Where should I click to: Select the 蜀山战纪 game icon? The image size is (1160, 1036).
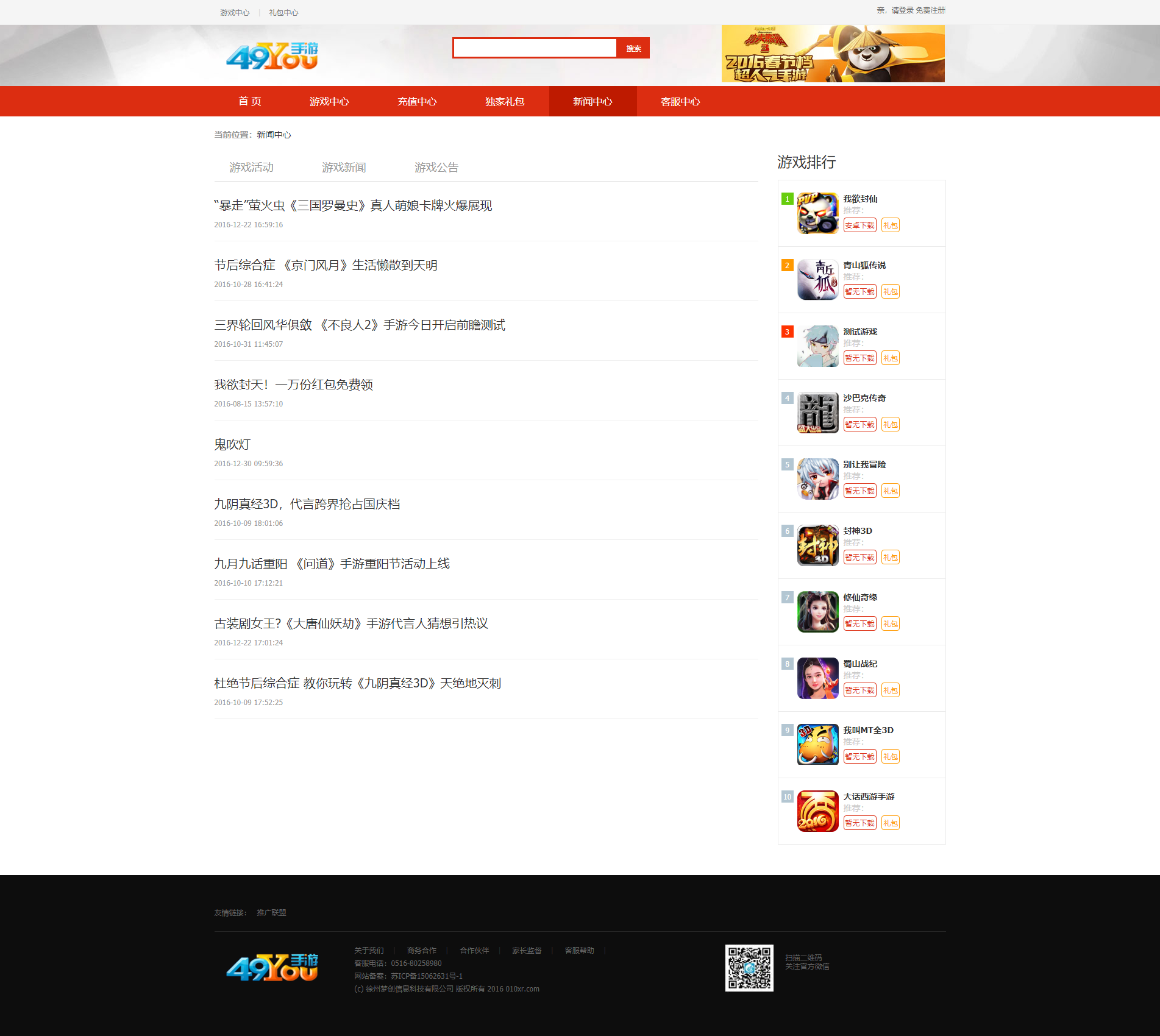pyautogui.click(x=817, y=678)
